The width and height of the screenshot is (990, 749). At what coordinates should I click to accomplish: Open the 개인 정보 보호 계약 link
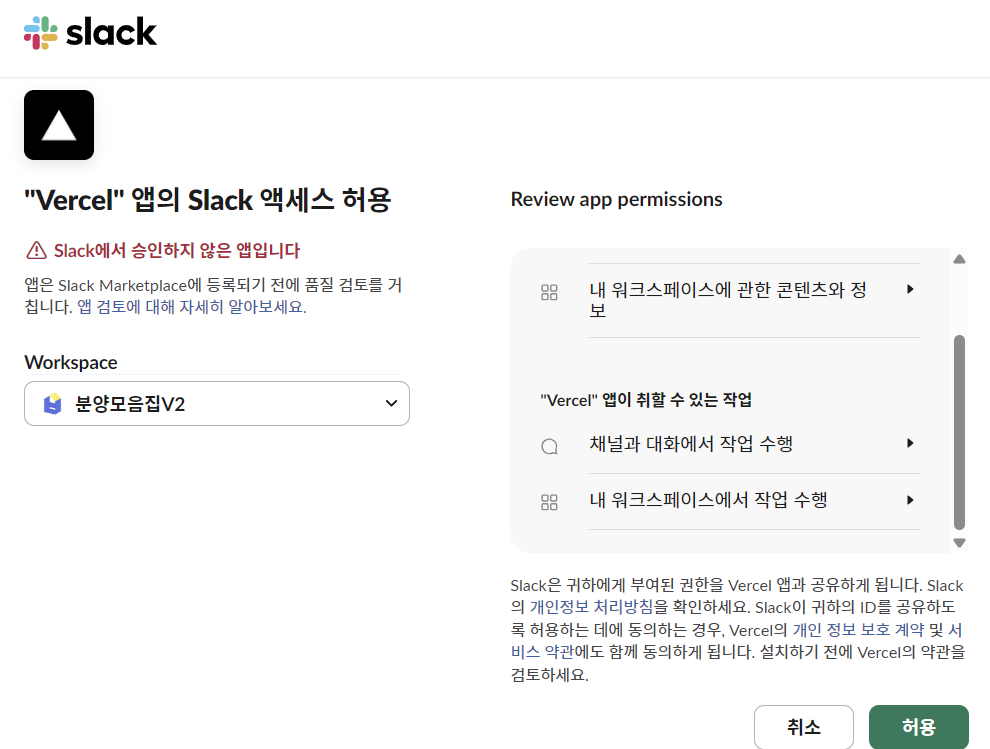point(858,630)
